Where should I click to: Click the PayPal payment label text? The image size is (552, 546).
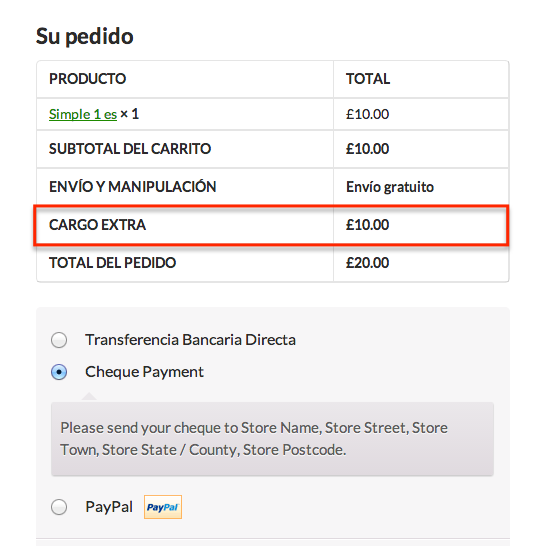[x=109, y=507]
